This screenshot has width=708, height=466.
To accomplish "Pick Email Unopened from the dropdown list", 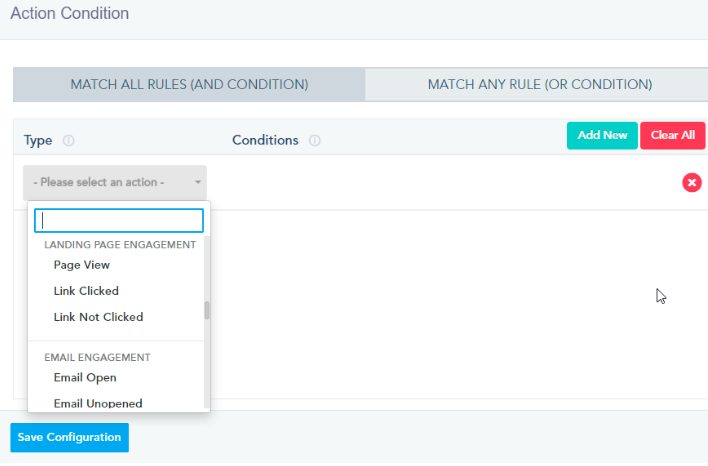I will 98,404.
